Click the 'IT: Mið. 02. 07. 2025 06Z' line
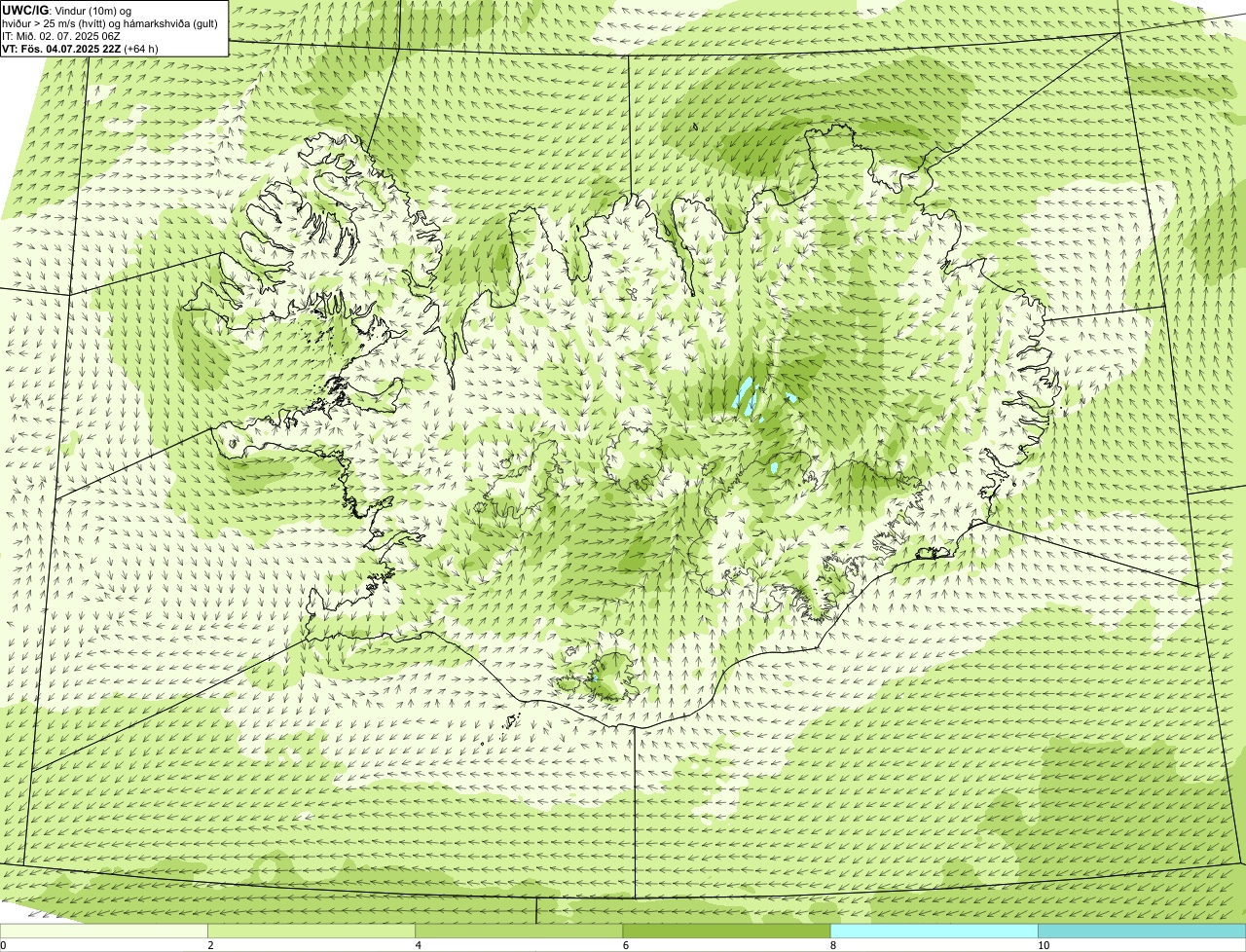Screen dimensions: 1246x952 pyautogui.click(x=61, y=36)
